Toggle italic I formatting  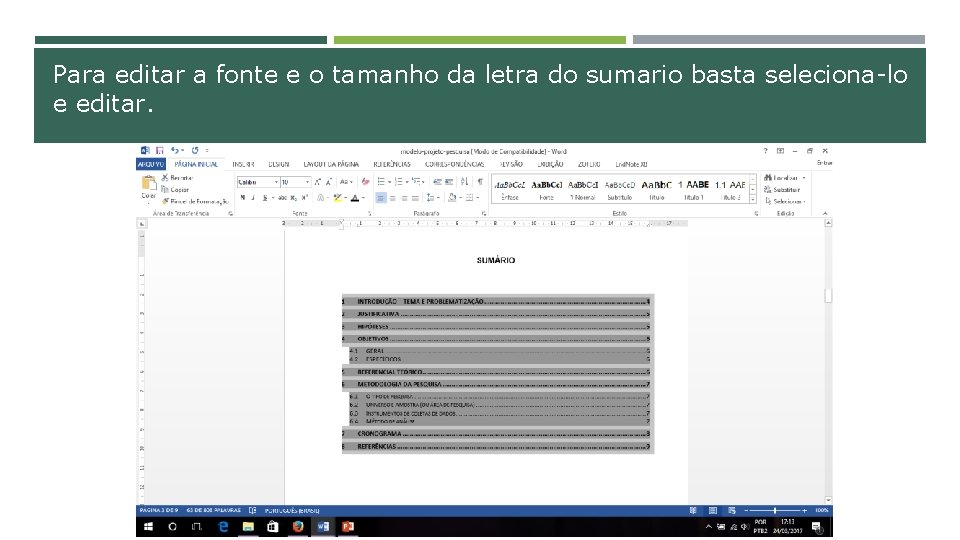253,198
